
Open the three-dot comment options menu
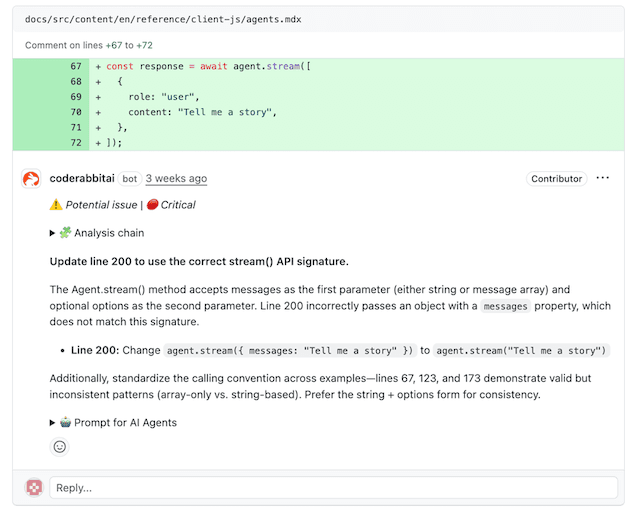pyautogui.click(x=602, y=179)
